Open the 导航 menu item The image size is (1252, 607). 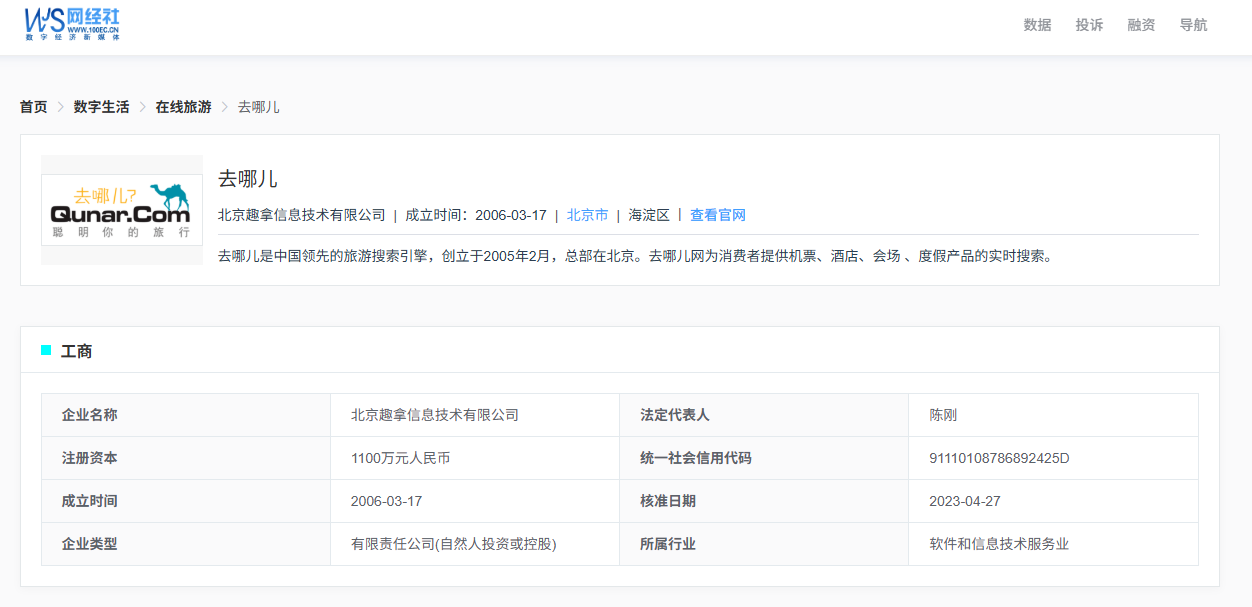[1193, 25]
